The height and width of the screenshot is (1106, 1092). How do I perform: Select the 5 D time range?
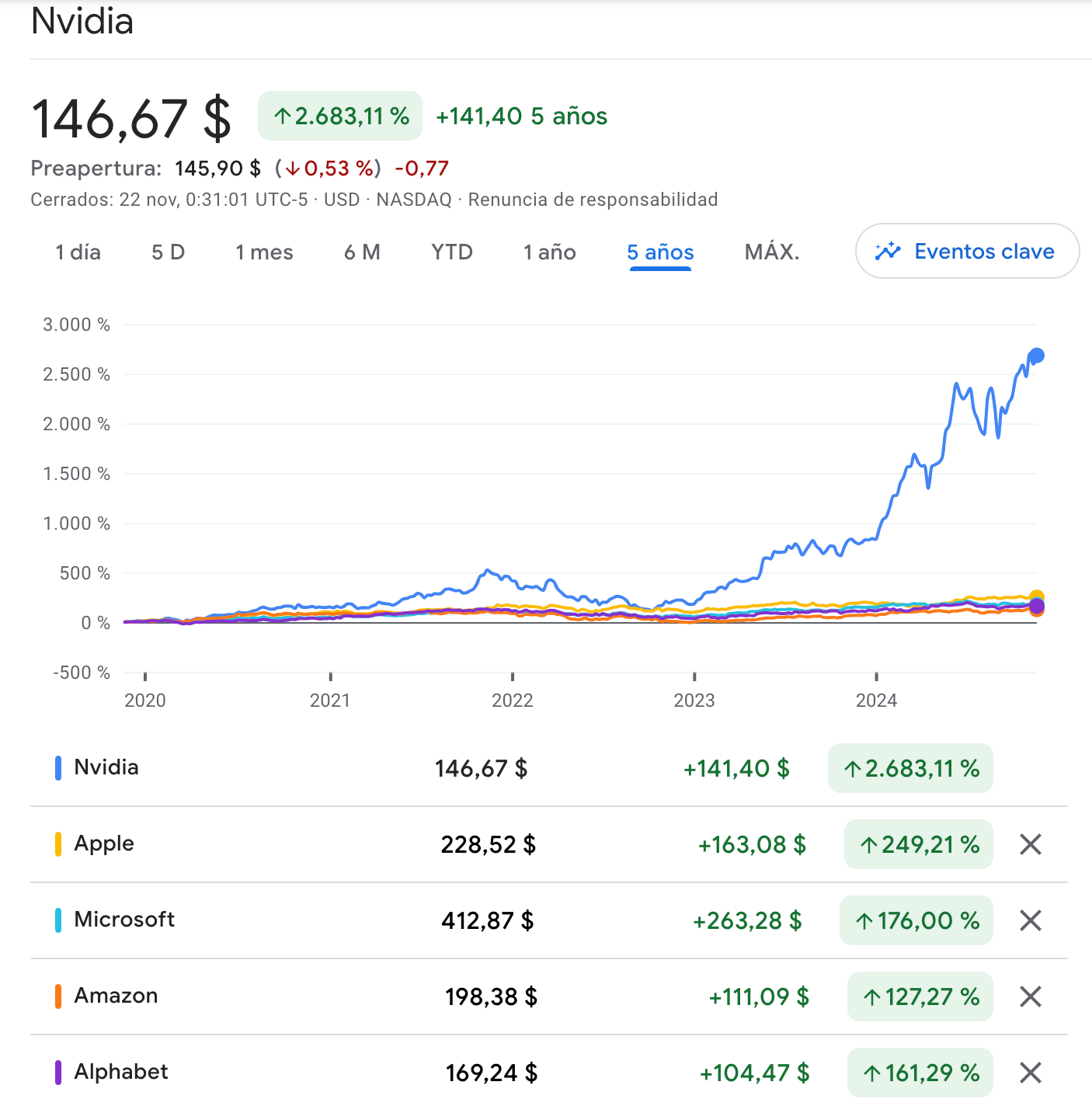point(168,252)
